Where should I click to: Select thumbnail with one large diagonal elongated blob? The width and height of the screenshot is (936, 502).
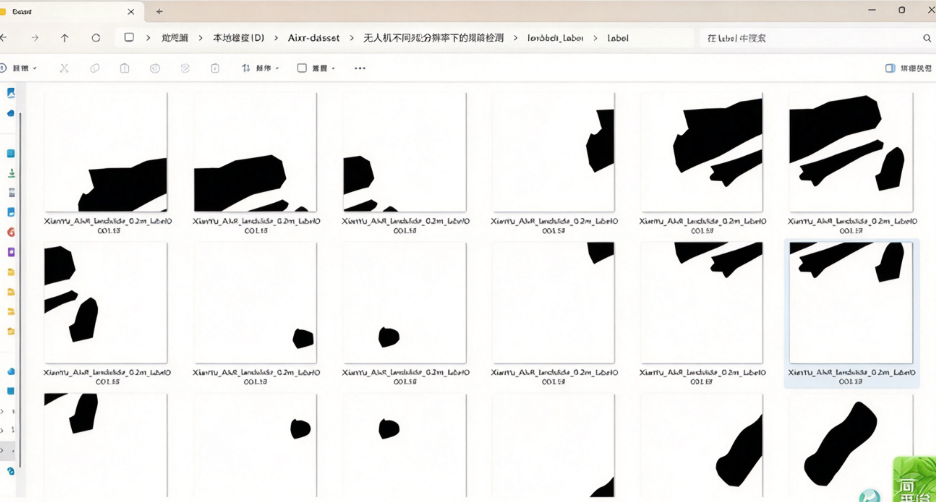[851, 445]
